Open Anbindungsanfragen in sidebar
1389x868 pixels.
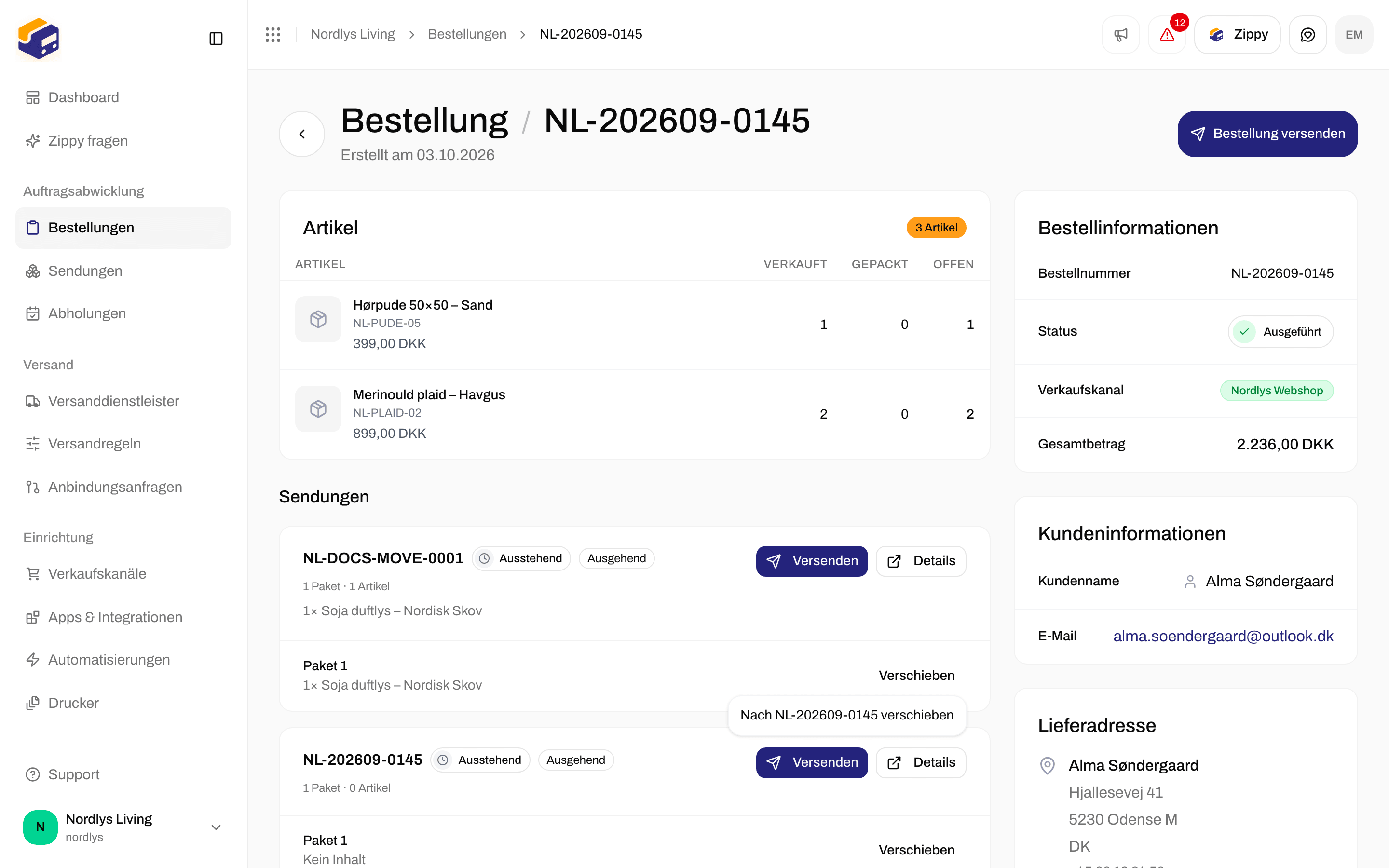tap(123, 487)
